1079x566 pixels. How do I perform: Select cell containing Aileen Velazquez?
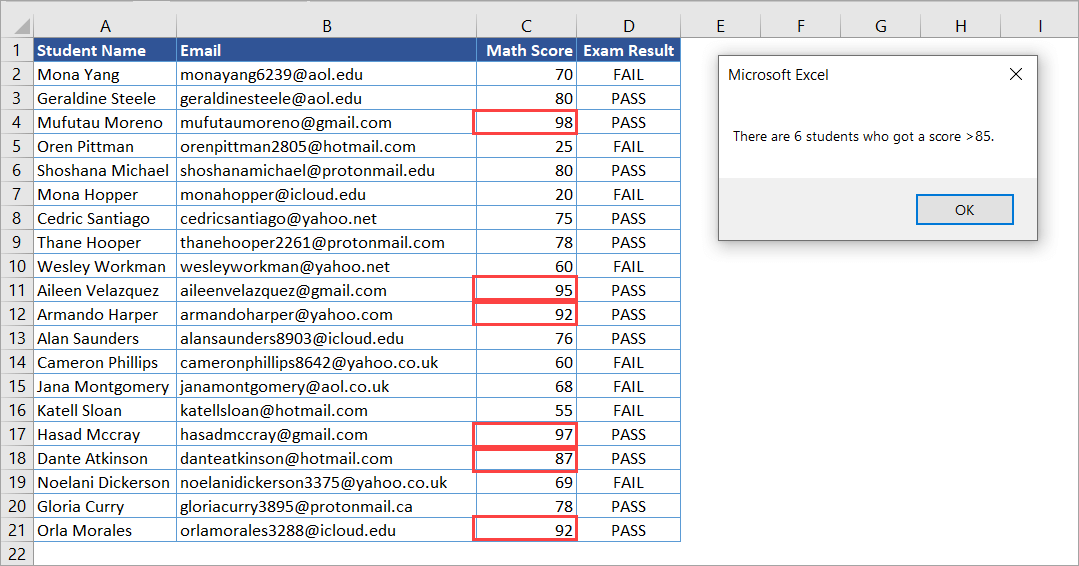pos(105,290)
